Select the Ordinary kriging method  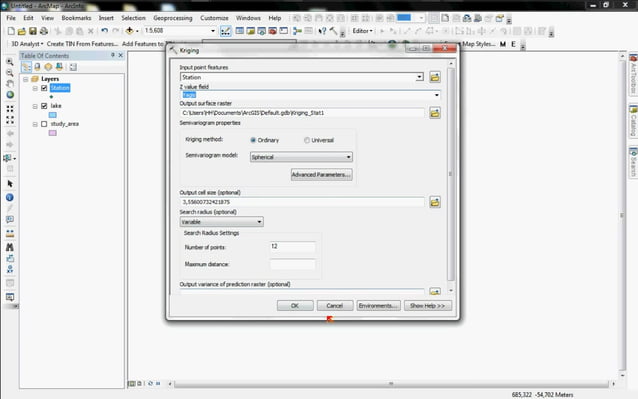(x=253, y=140)
